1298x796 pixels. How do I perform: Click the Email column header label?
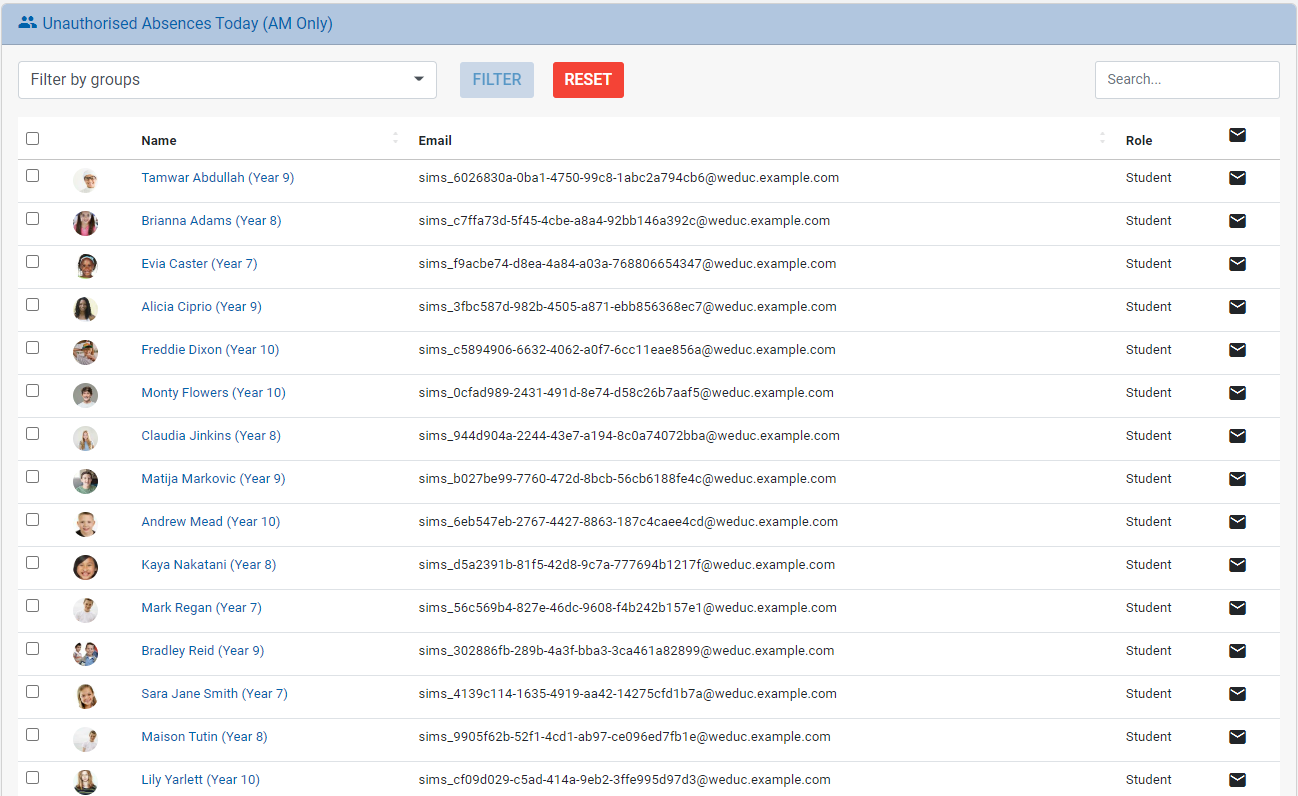click(x=435, y=141)
